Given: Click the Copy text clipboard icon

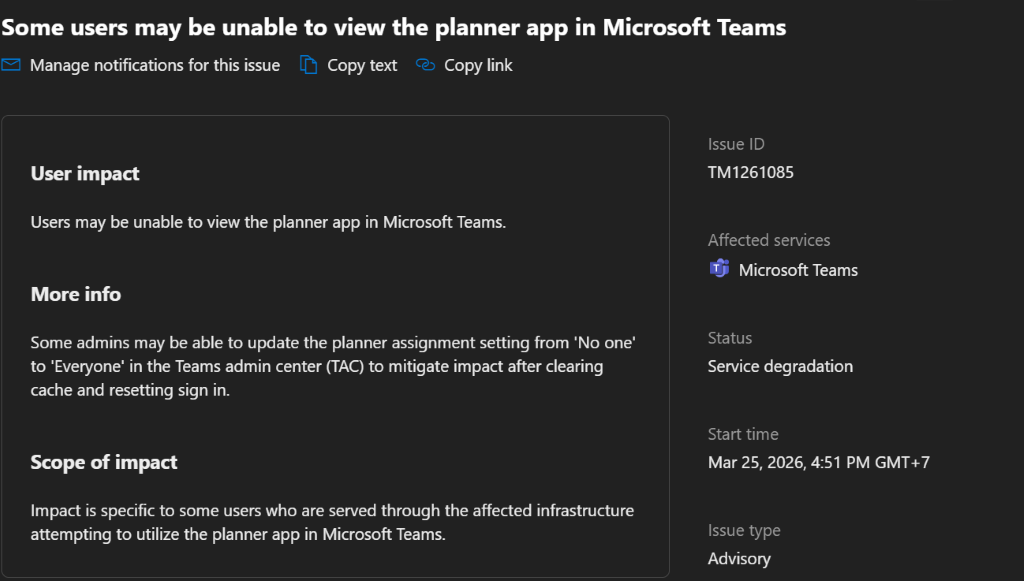Looking at the screenshot, I should (x=309, y=65).
